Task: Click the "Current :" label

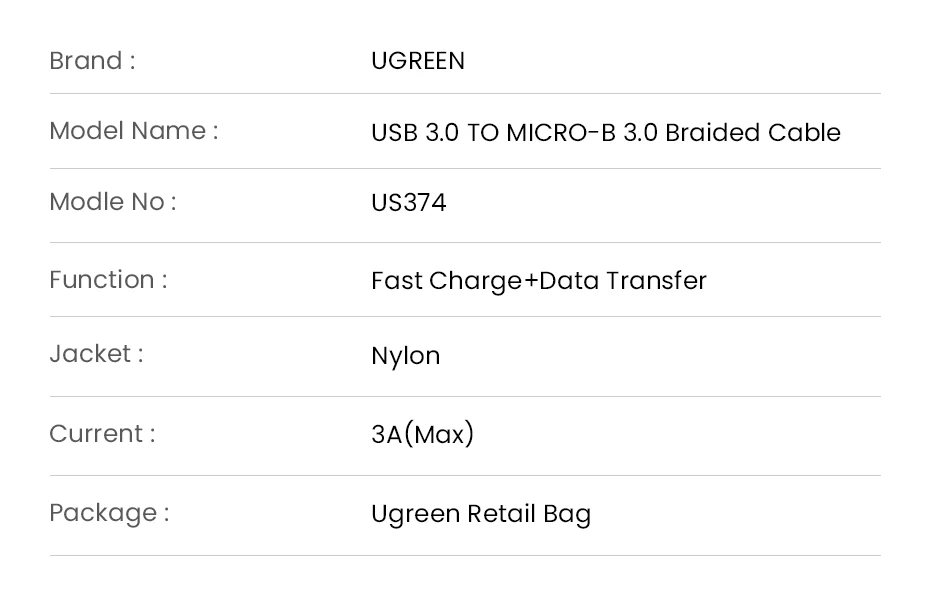Action: coord(102,434)
